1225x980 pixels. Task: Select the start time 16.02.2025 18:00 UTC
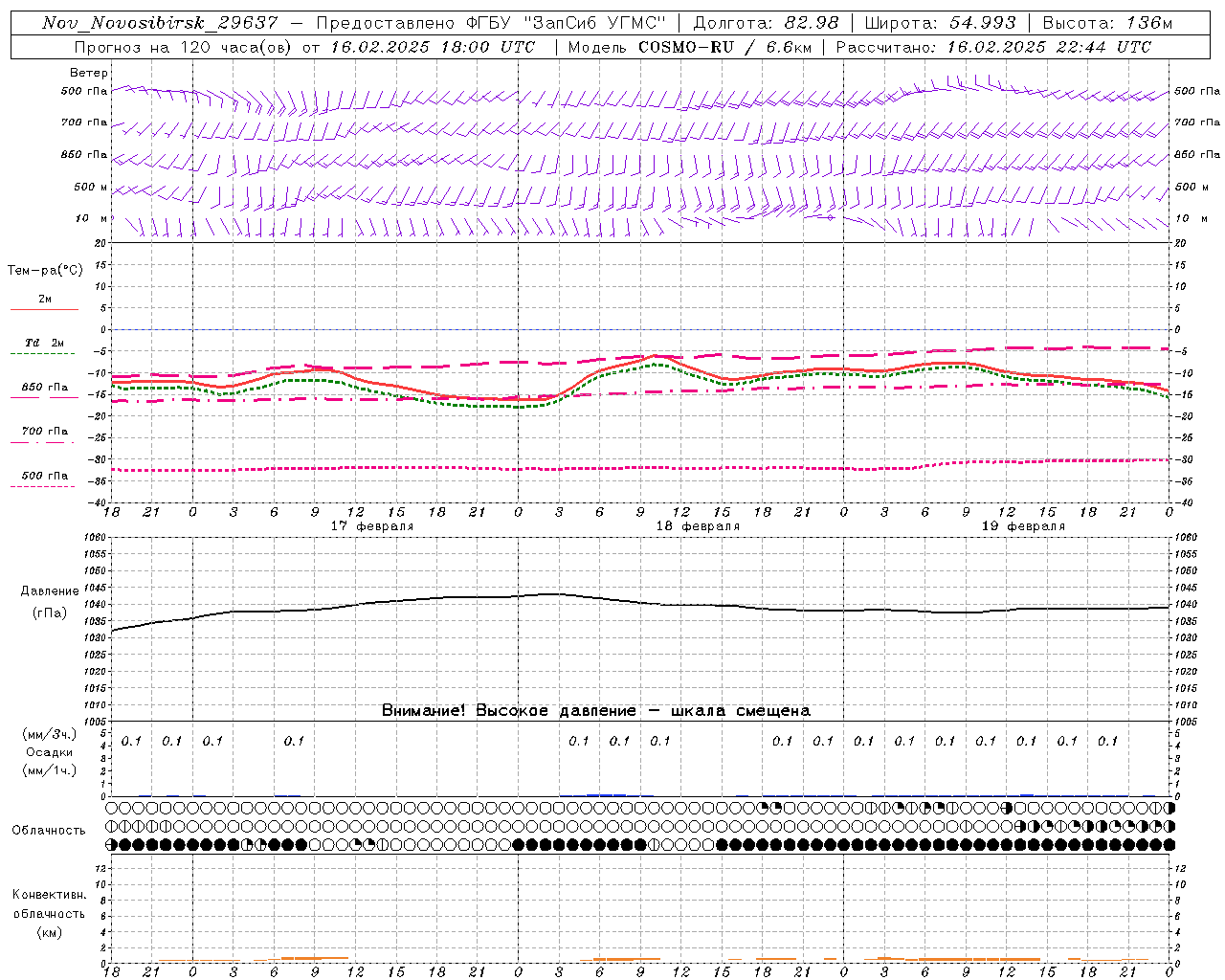click(433, 47)
